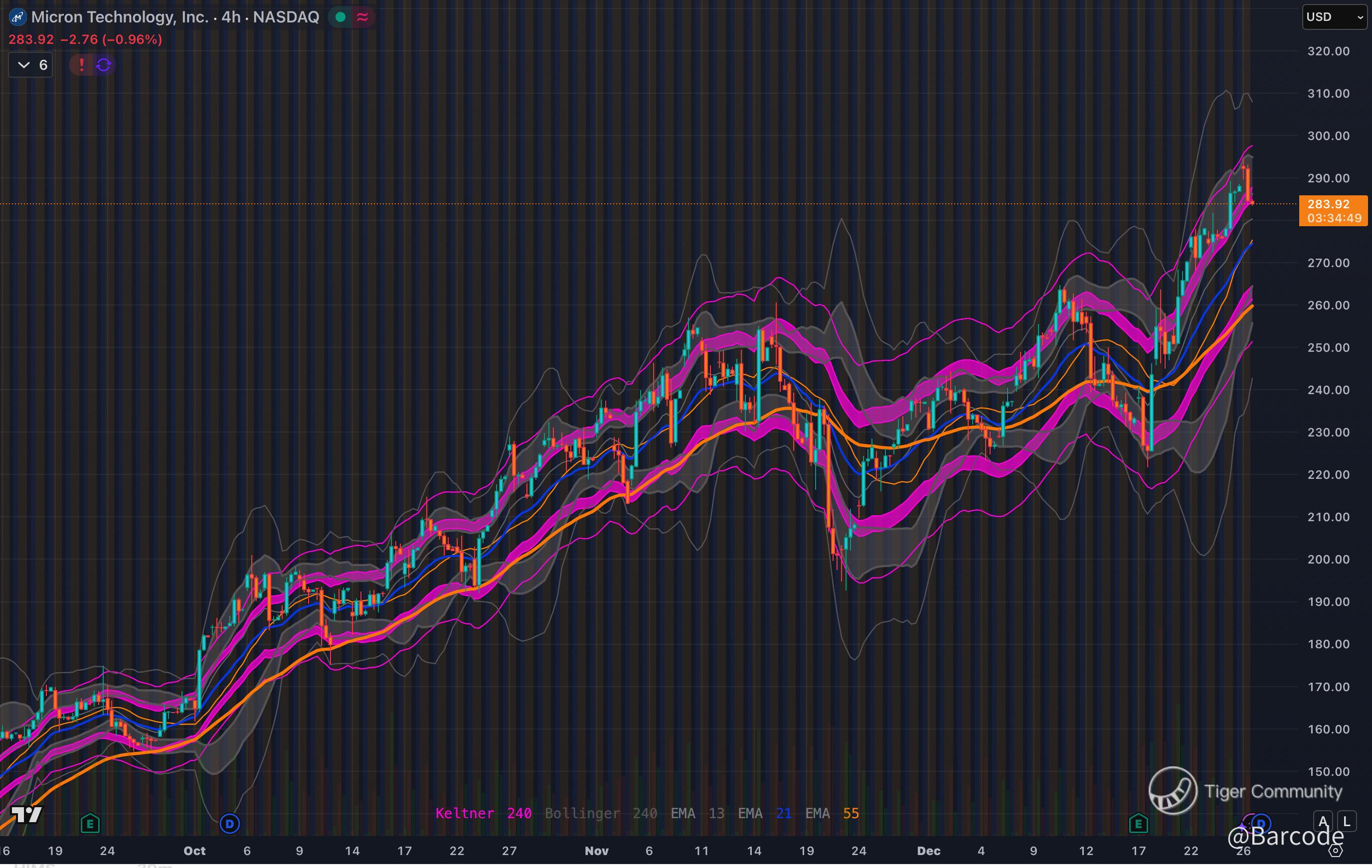Viewport: 1372px width, 868px height.
Task: Click the Keltner 240 label
Action: pos(483,813)
